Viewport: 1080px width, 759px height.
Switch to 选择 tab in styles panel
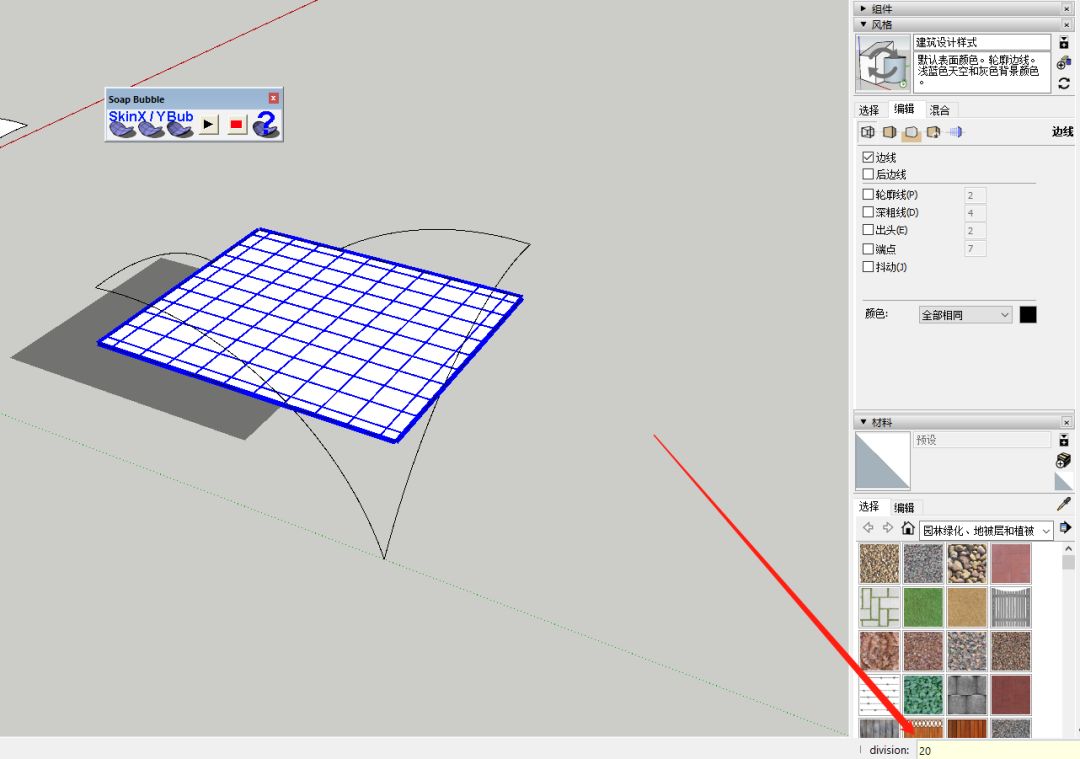[x=869, y=110]
